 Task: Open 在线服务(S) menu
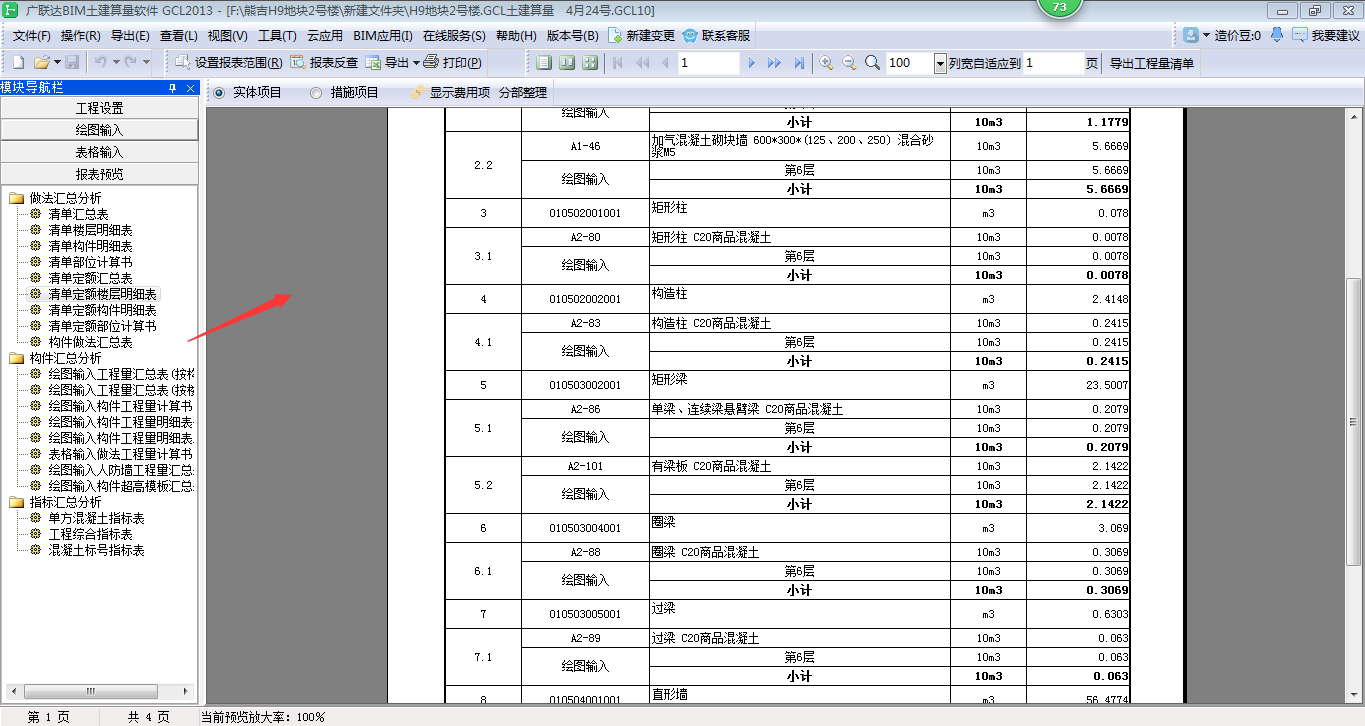point(454,35)
